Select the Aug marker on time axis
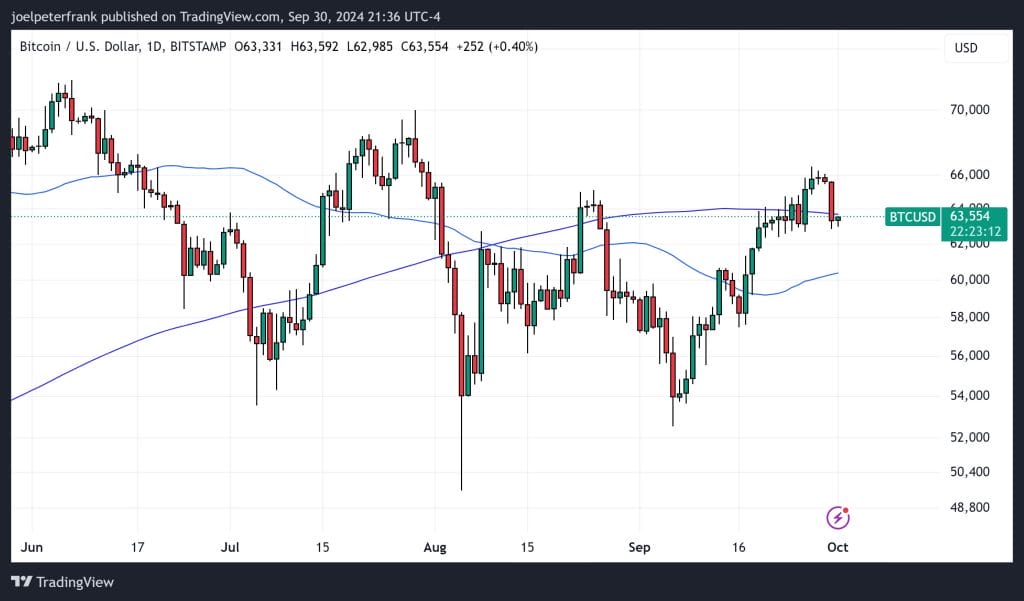This screenshot has height=601, width=1024. pyautogui.click(x=434, y=548)
